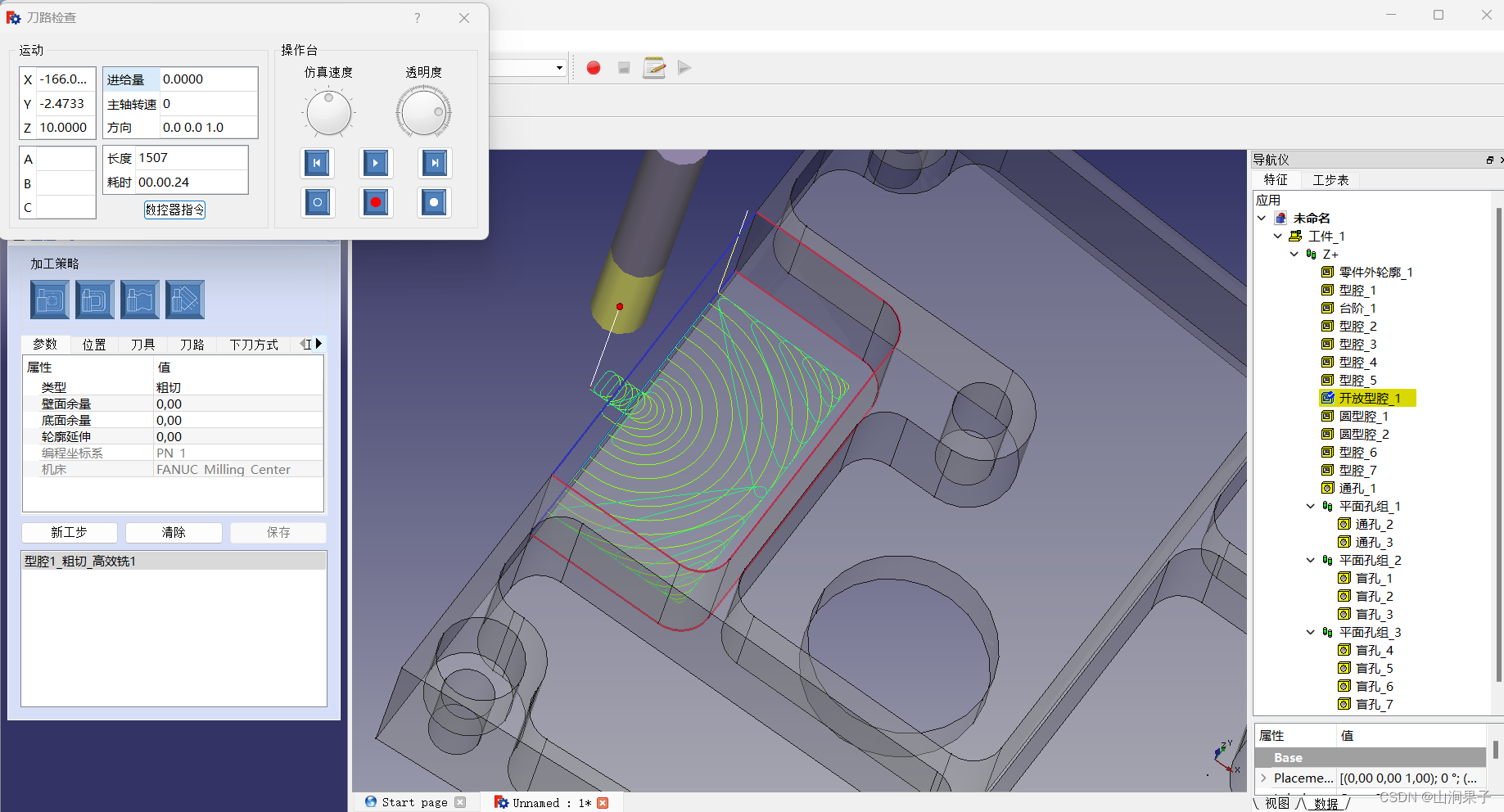Screen dimensions: 1504x812
Task: Select 型腔_1 in feature tree
Action: pos(1357,290)
